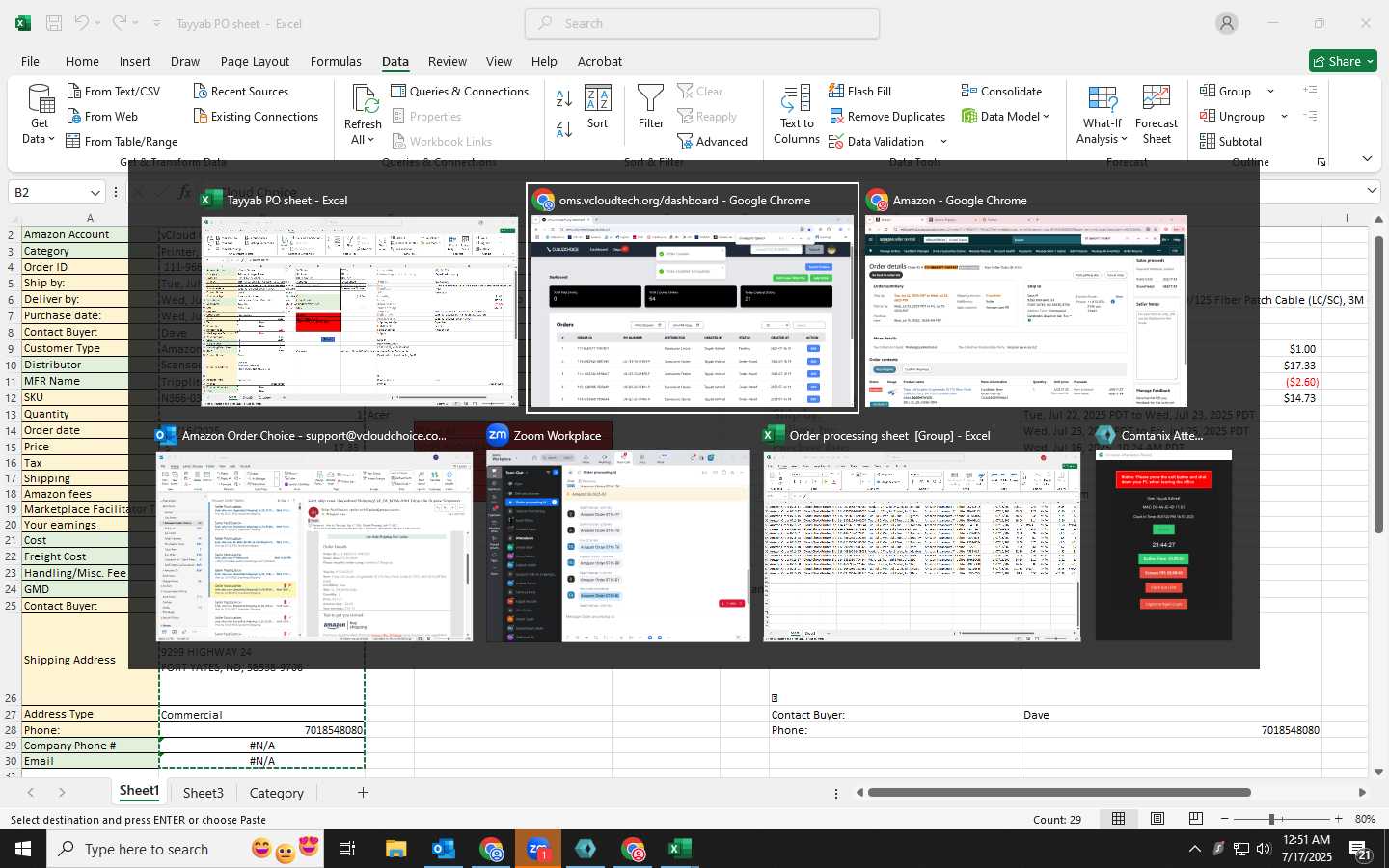
Task: Open Outlook from the taskbar
Action: click(443, 849)
